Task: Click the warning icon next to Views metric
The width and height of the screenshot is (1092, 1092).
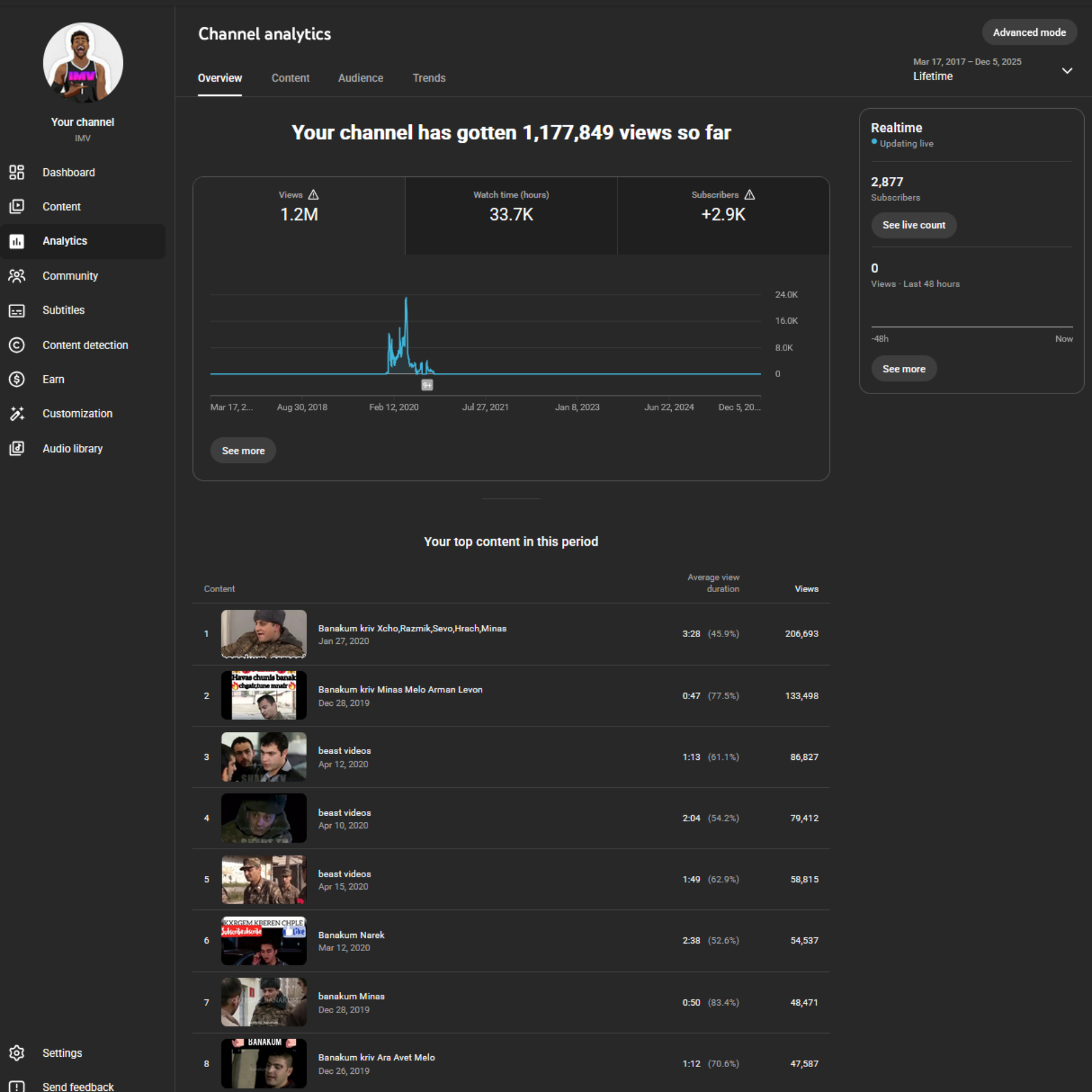Action: (x=313, y=195)
